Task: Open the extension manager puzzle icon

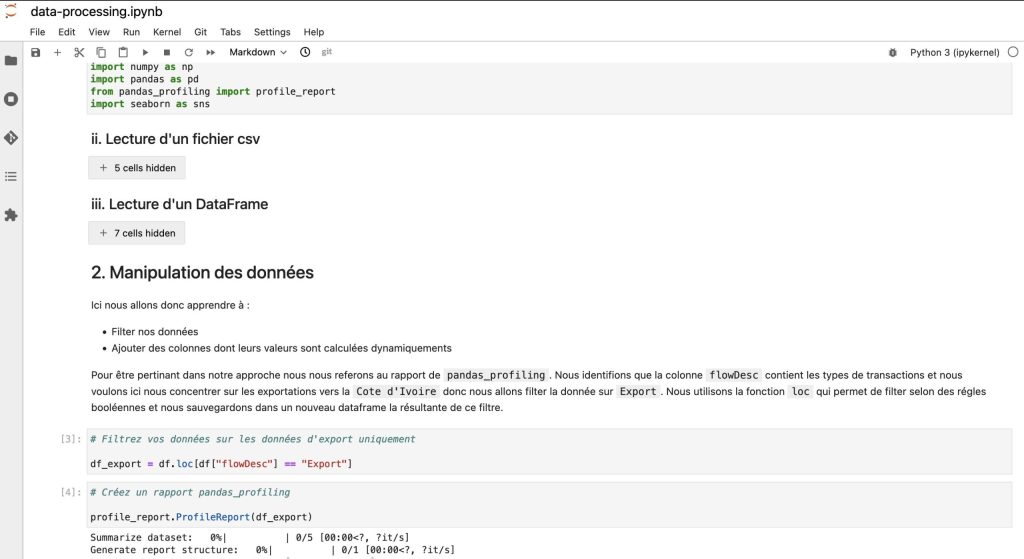Action: click(11, 215)
